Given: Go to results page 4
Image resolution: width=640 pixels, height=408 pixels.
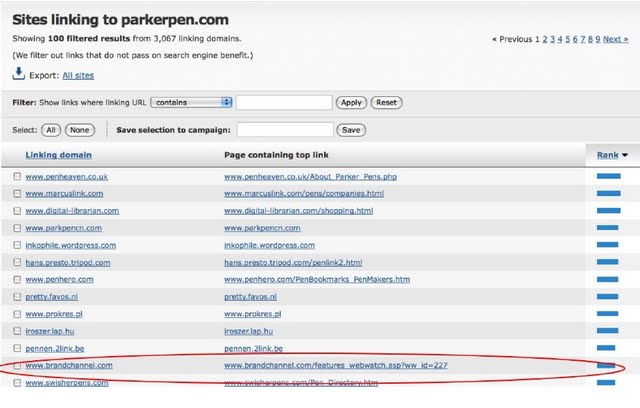Looking at the screenshot, I should [x=560, y=39].
